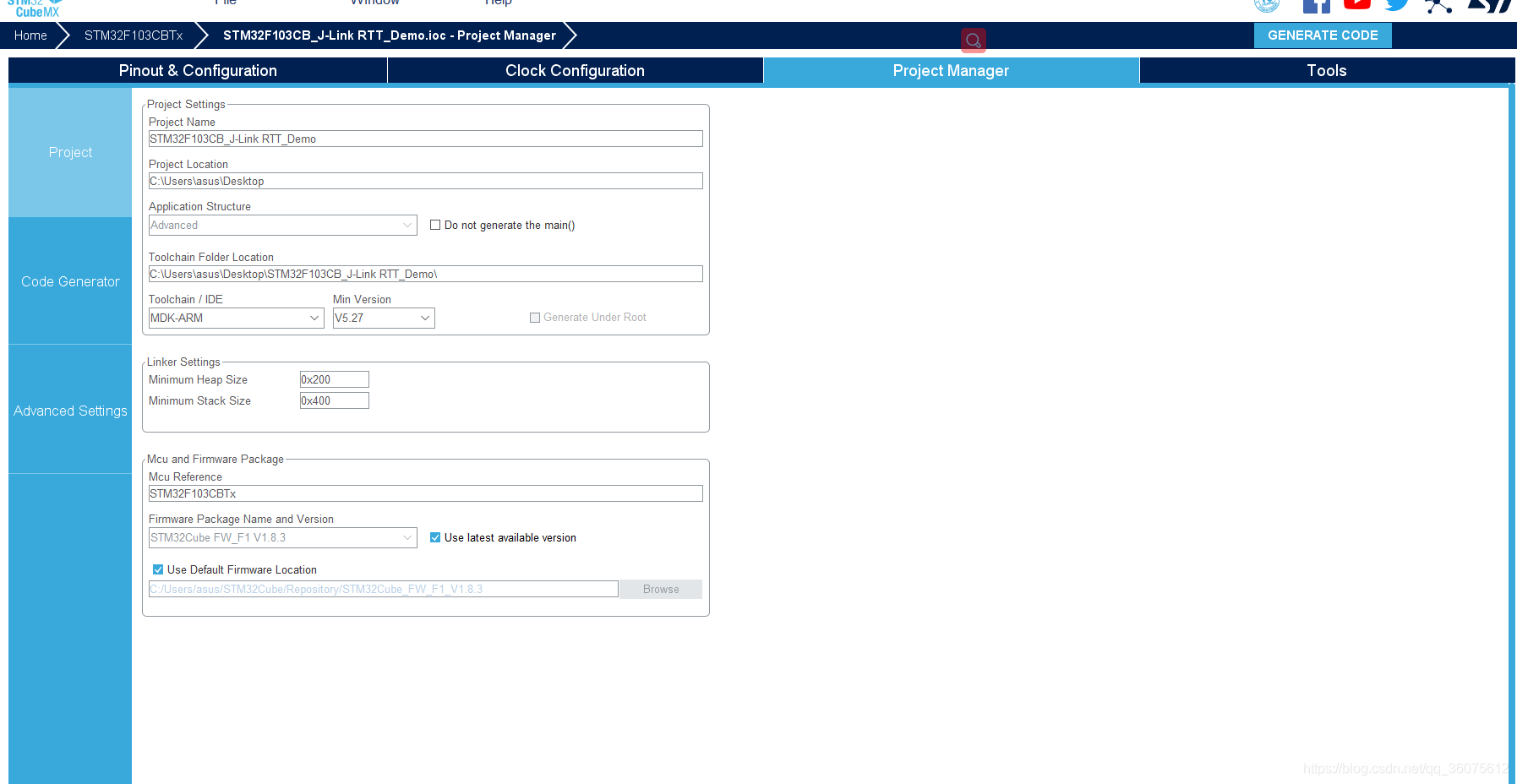Image resolution: width=1517 pixels, height=784 pixels.
Task: Click the default firmware location path field
Action: click(383, 589)
